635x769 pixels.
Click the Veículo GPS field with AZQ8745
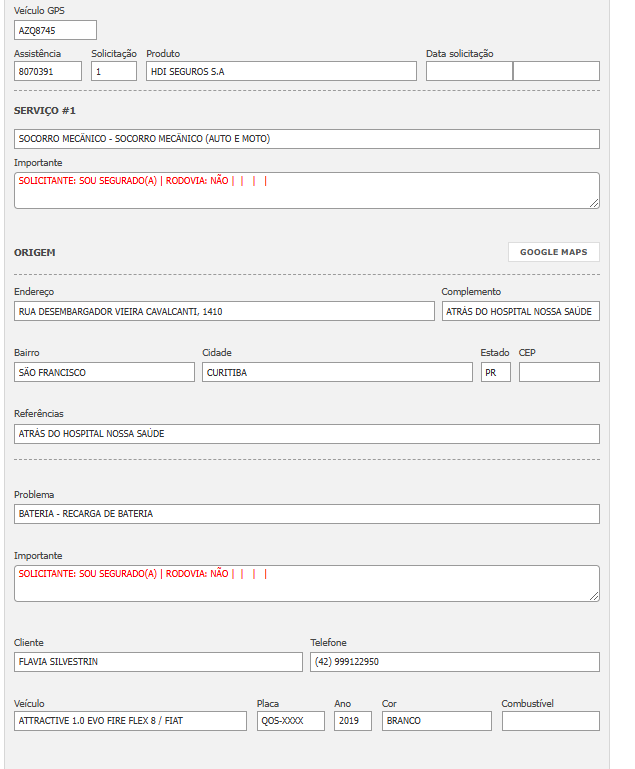click(x=56, y=30)
